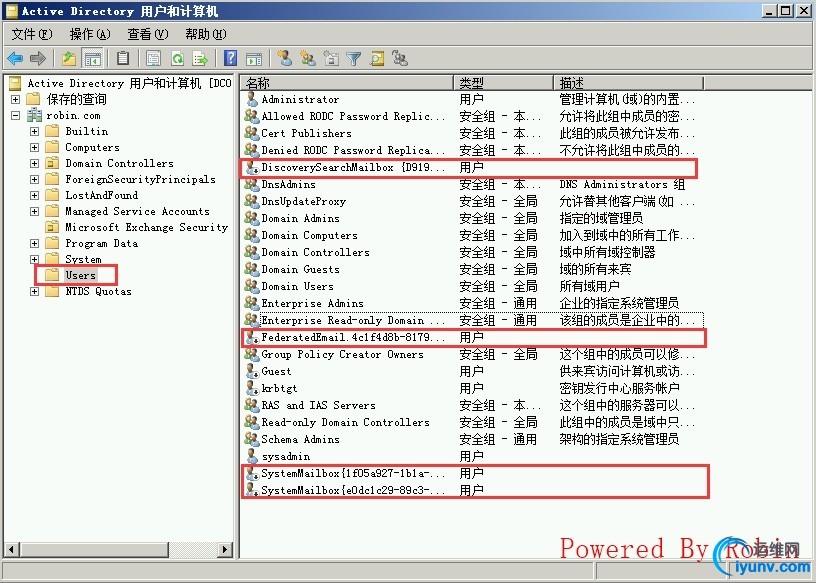Viewport: 816px width, 583px height.
Task: Select the krbtgt user icon
Action: click(x=252, y=388)
